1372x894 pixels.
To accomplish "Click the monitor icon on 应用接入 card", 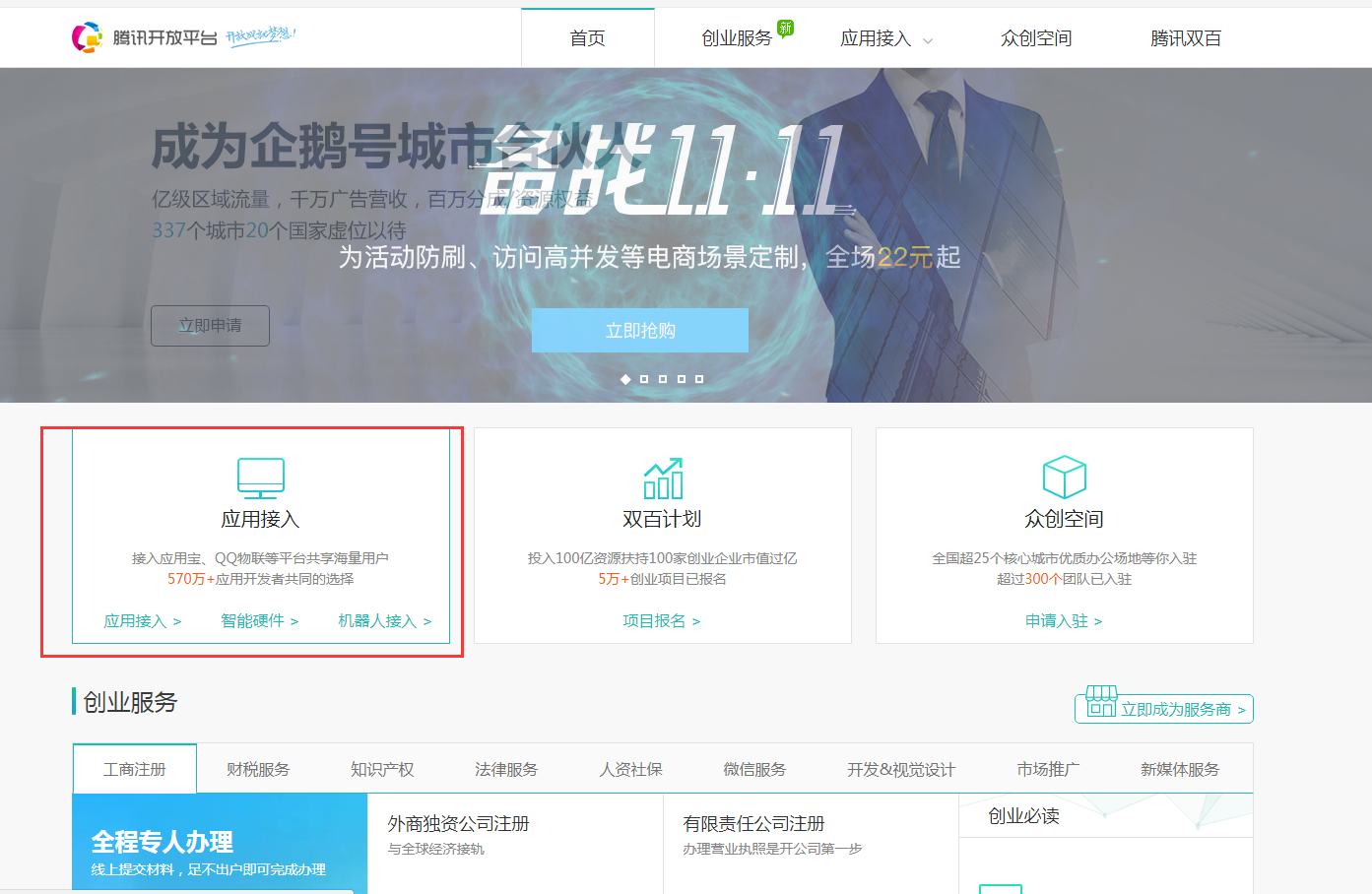I will [259, 478].
